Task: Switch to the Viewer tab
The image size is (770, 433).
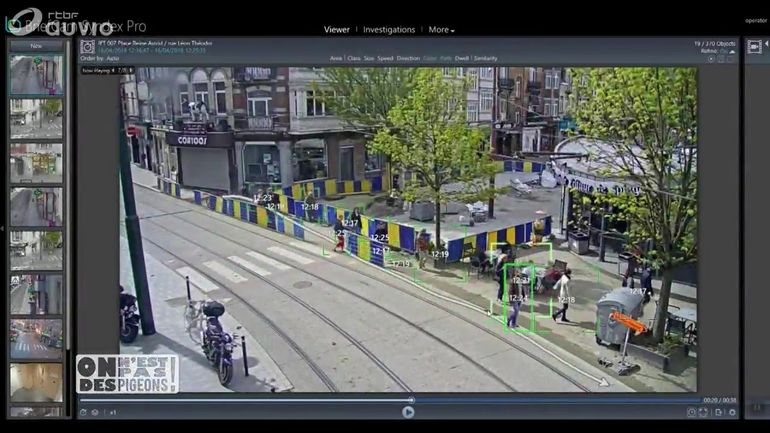Action: 337,30
